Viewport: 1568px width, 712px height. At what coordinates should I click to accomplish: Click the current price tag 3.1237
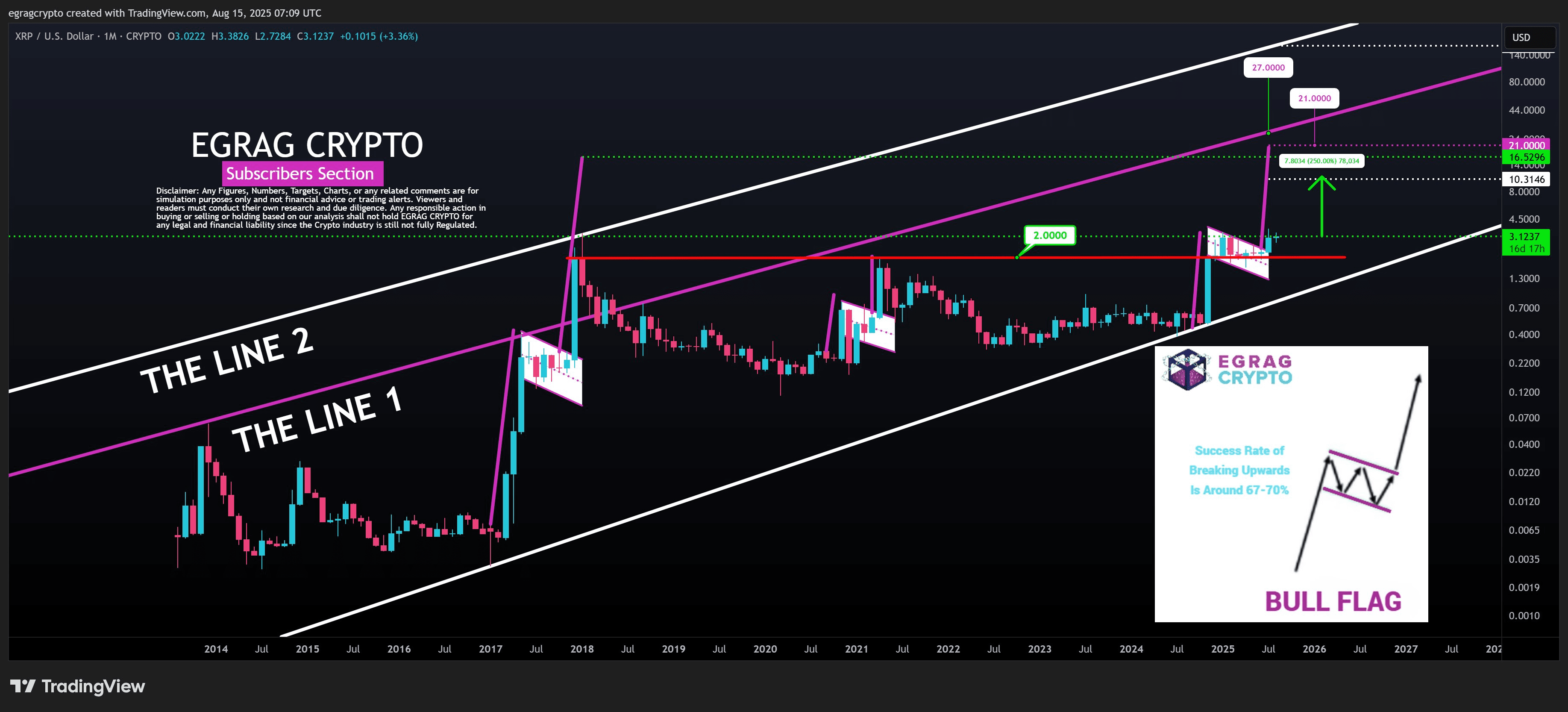(1526, 236)
